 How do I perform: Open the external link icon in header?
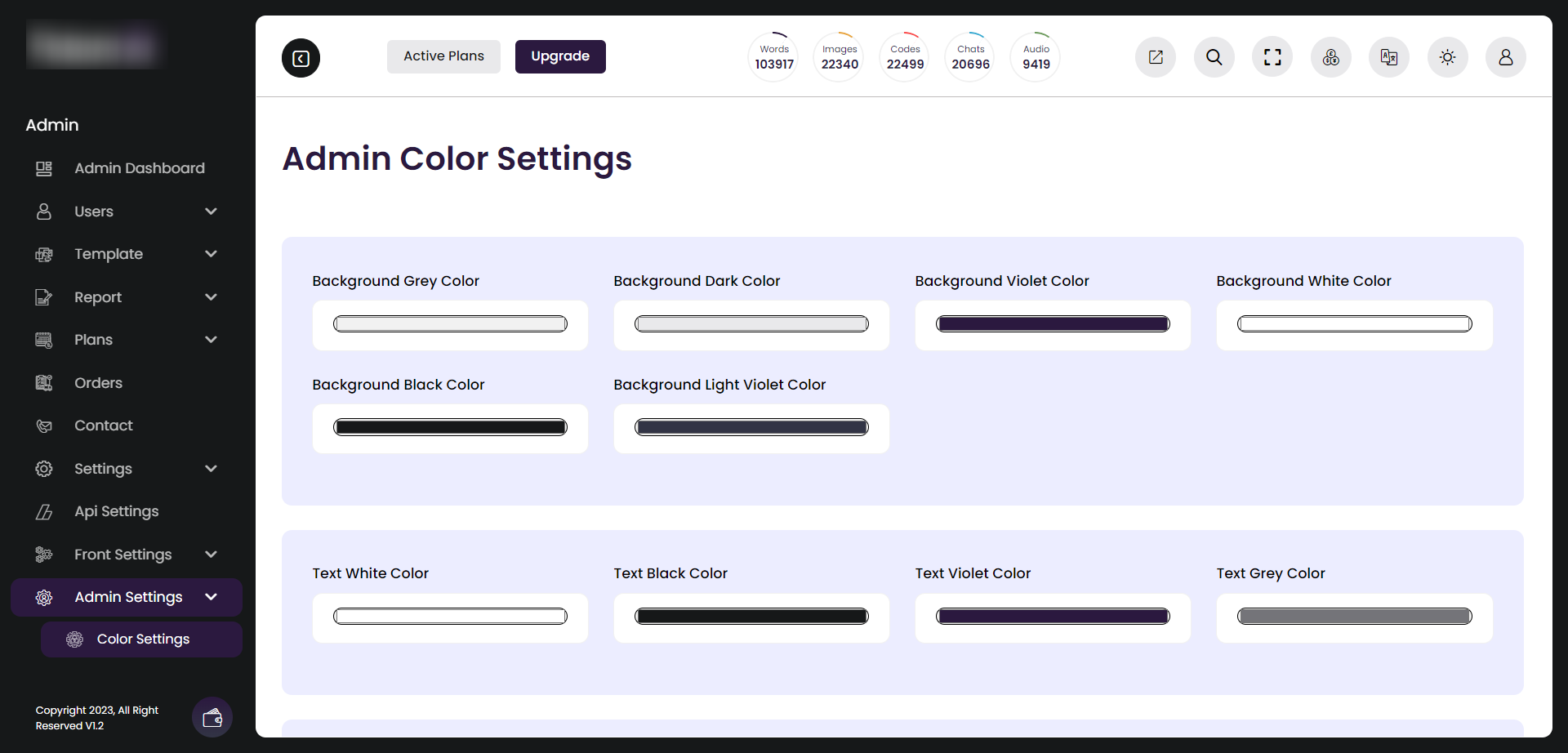tap(1156, 57)
